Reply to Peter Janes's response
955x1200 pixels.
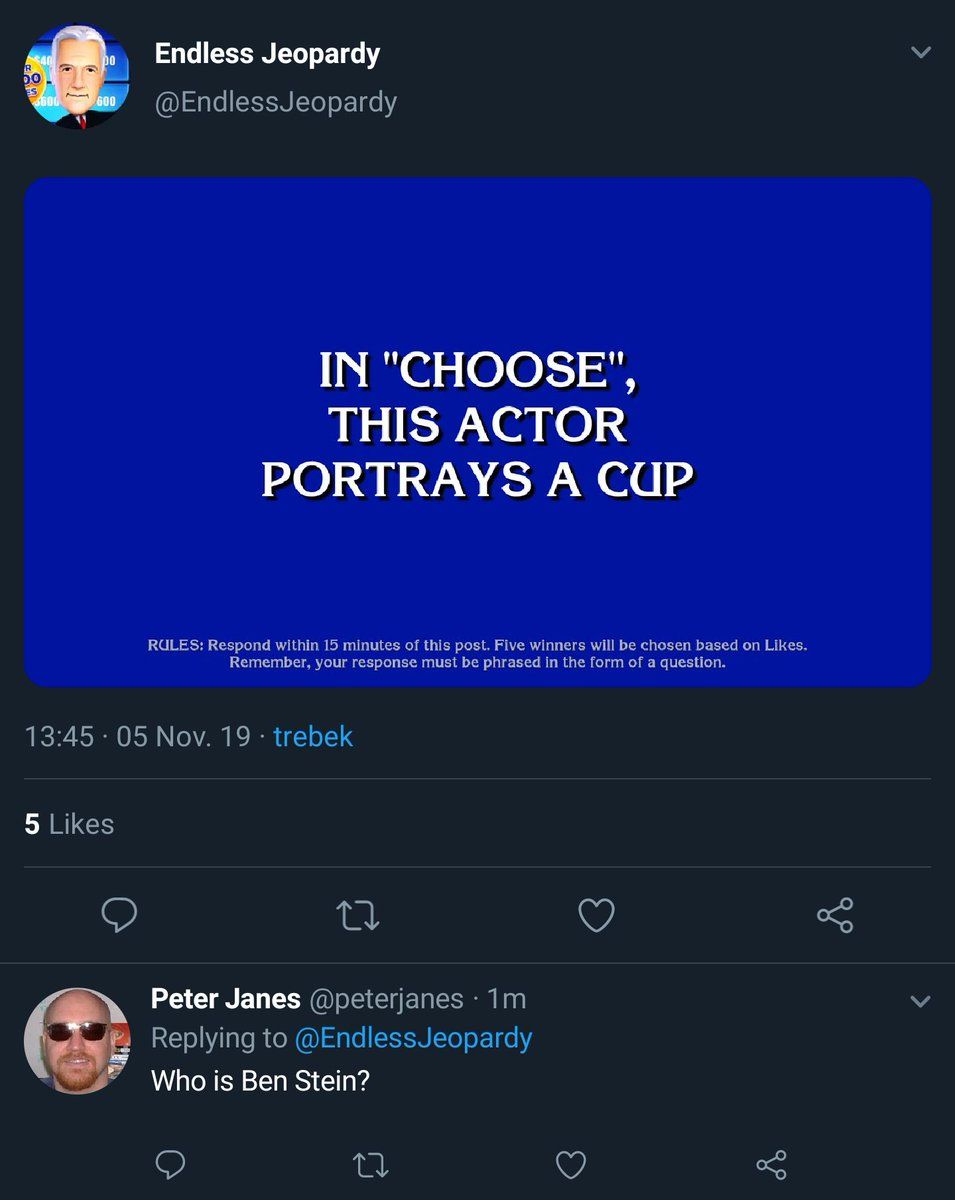tap(171, 1164)
